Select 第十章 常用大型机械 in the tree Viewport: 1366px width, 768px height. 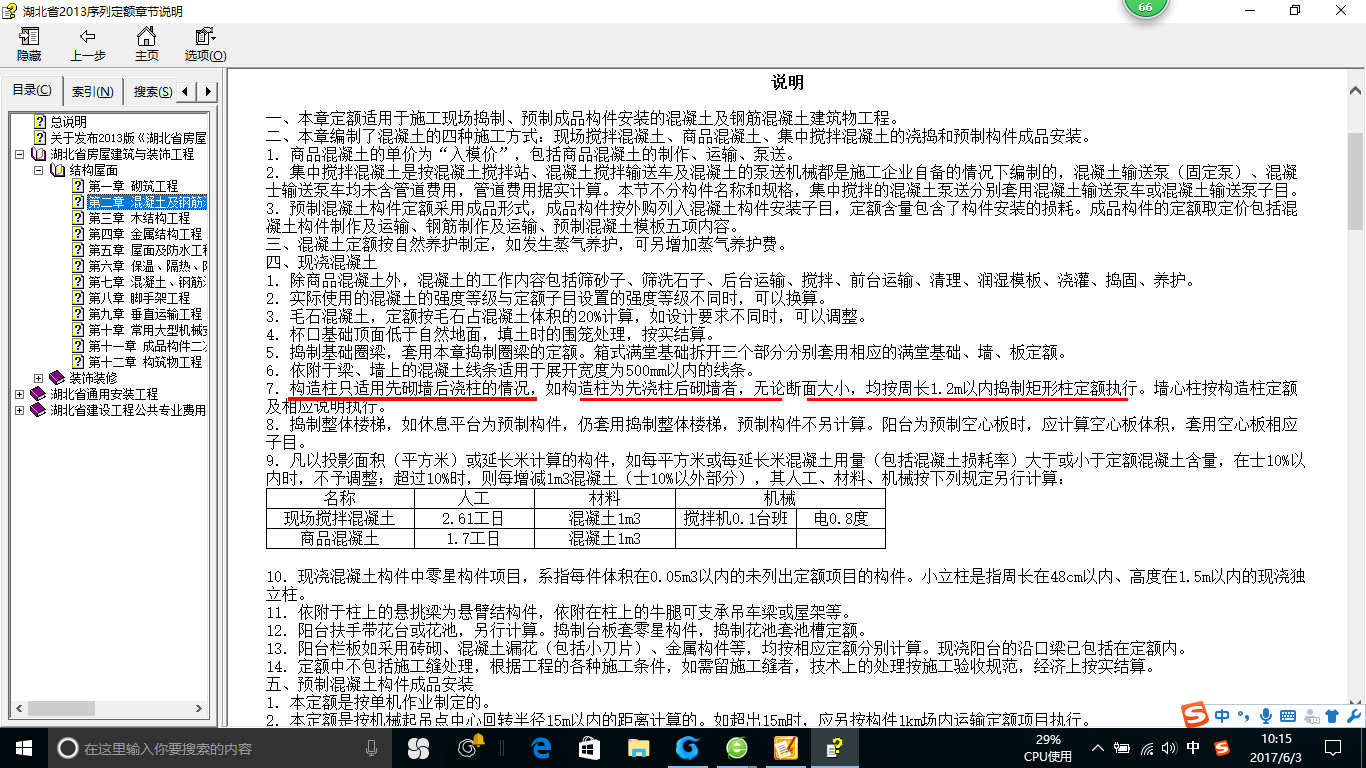(x=147, y=330)
